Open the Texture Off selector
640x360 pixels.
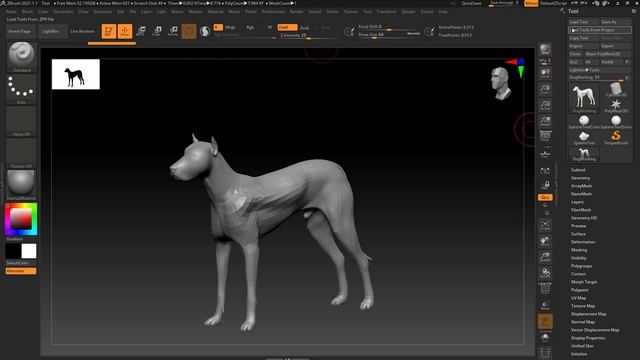[21, 153]
